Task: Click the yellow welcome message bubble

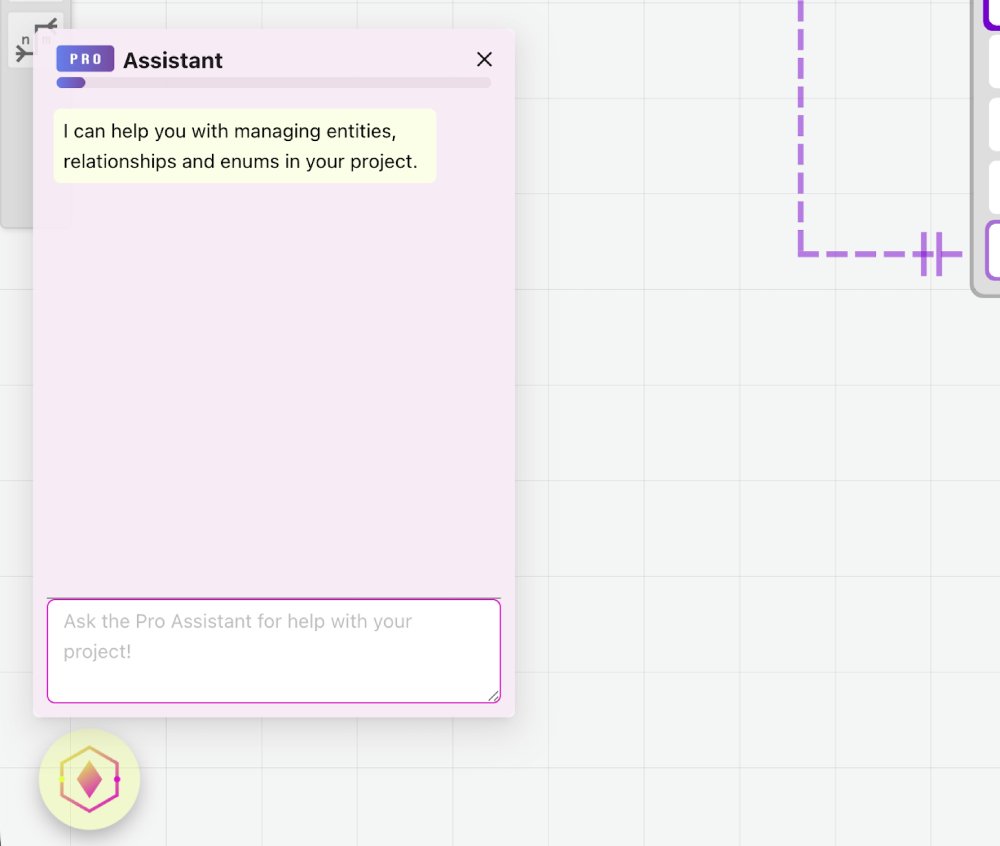Action: pos(244,146)
